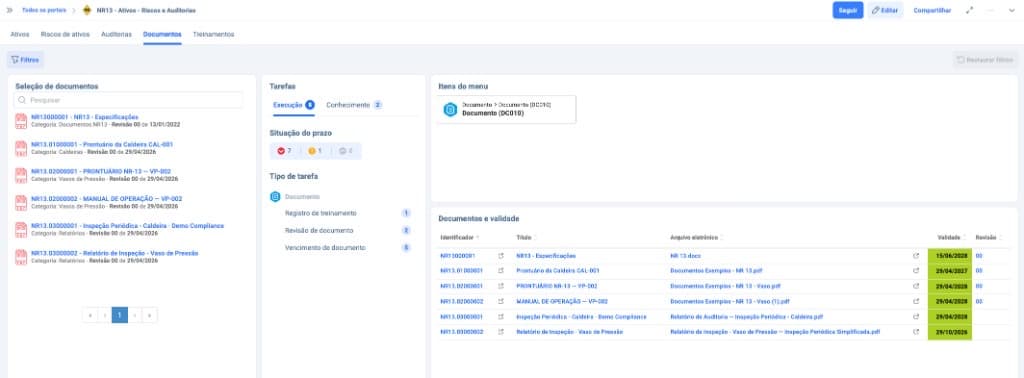
Task: Sort table by Arquivo eletrônico column
Action: 697,237
